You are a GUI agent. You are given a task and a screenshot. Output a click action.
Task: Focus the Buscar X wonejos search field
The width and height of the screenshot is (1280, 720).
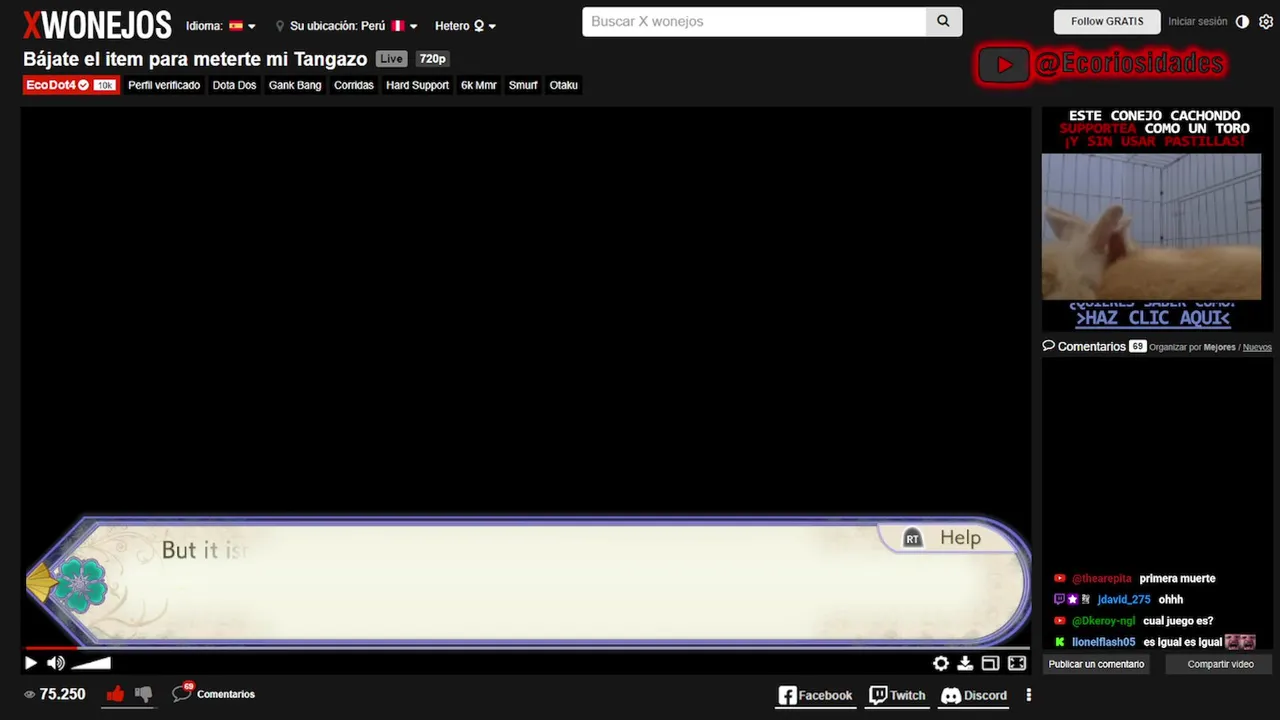click(754, 21)
